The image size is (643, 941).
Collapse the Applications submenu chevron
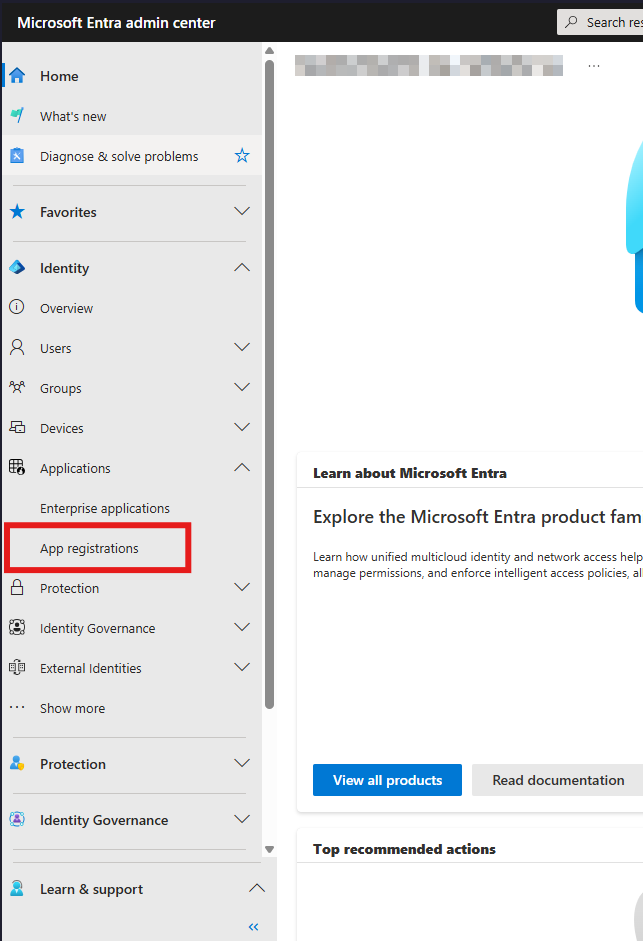coord(242,467)
